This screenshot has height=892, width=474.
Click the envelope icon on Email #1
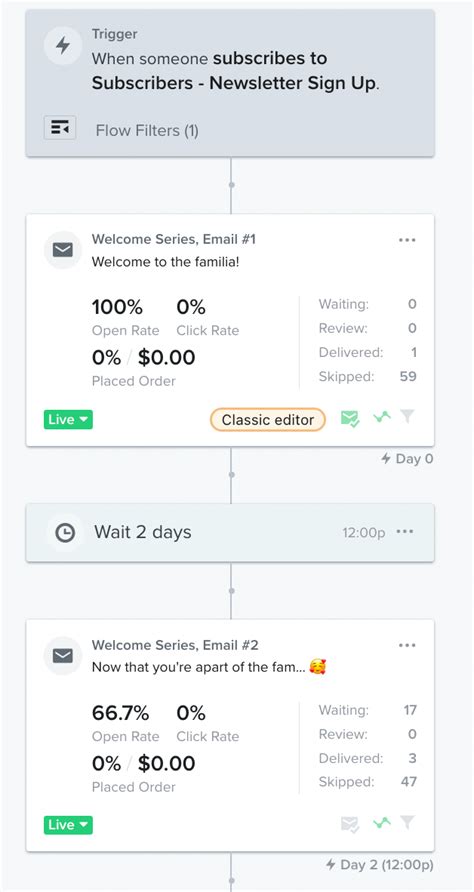click(x=63, y=250)
